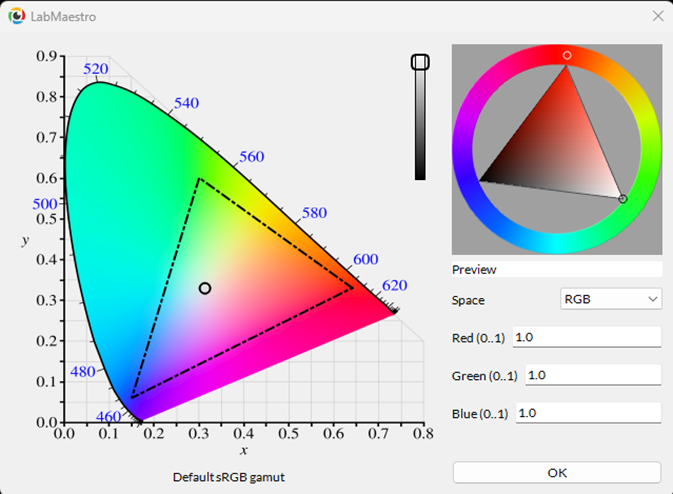Close the LabMaestro color dialog
The width and height of the screenshot is (673, 494).
click(x=657, y=16)
